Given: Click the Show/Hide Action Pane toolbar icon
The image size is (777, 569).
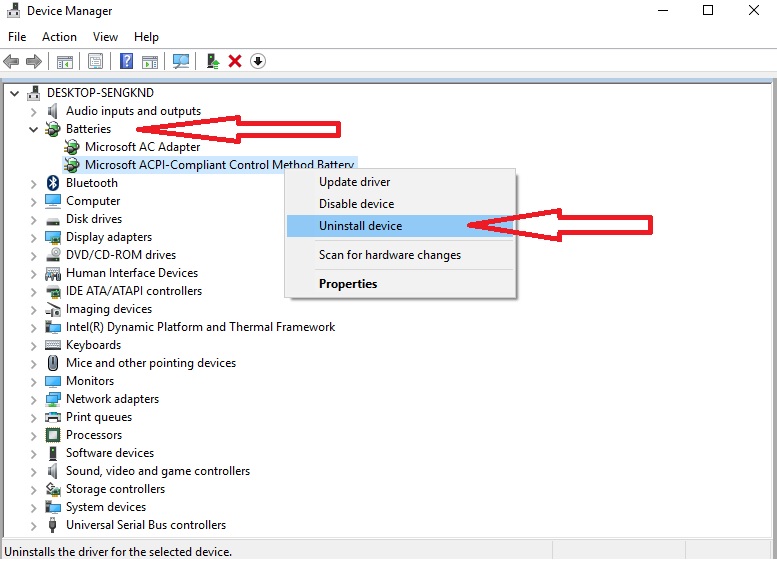Looking at the screenshot, I should [150, 61].
